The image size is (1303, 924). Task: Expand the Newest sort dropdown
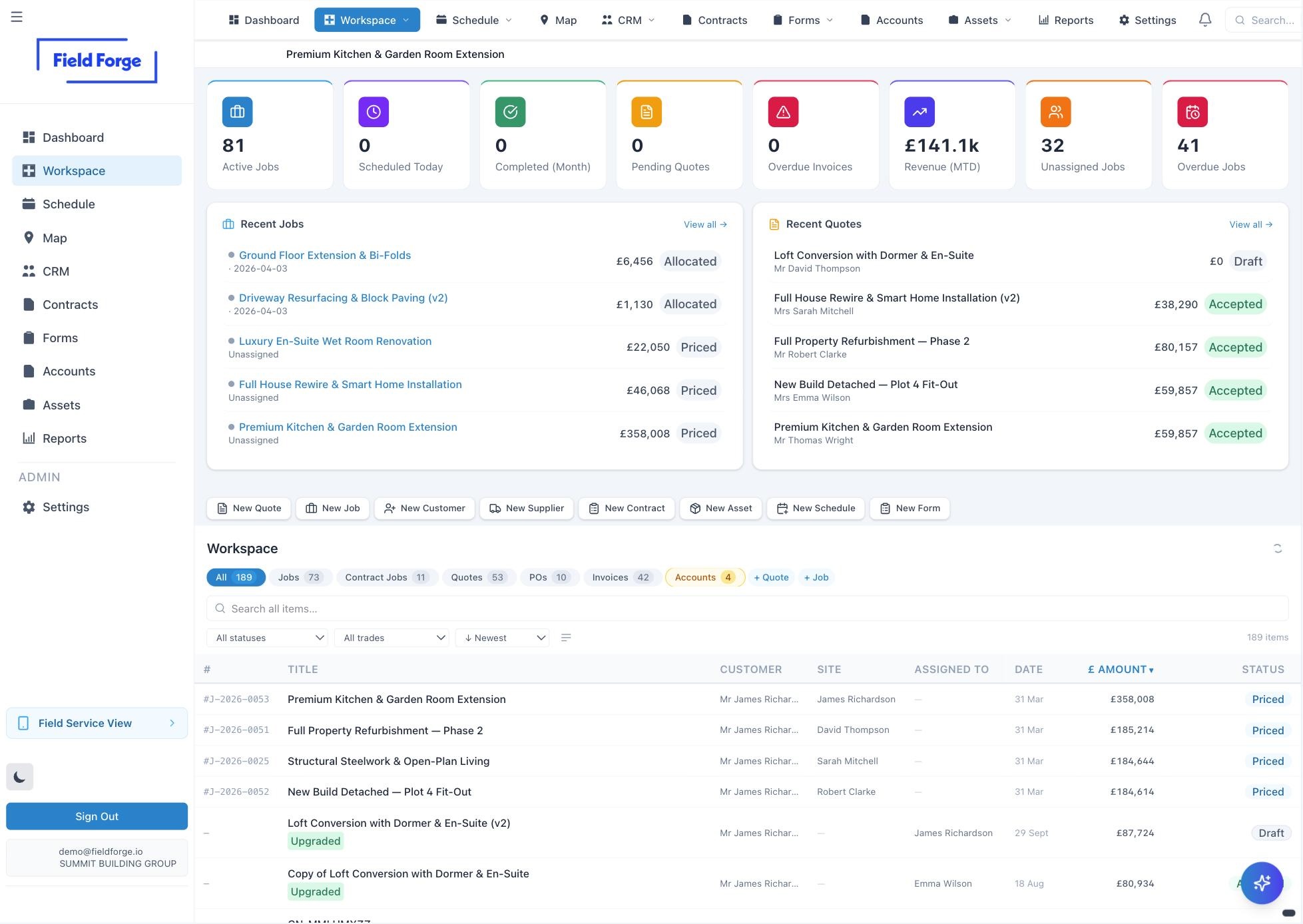tap(503, 638)
